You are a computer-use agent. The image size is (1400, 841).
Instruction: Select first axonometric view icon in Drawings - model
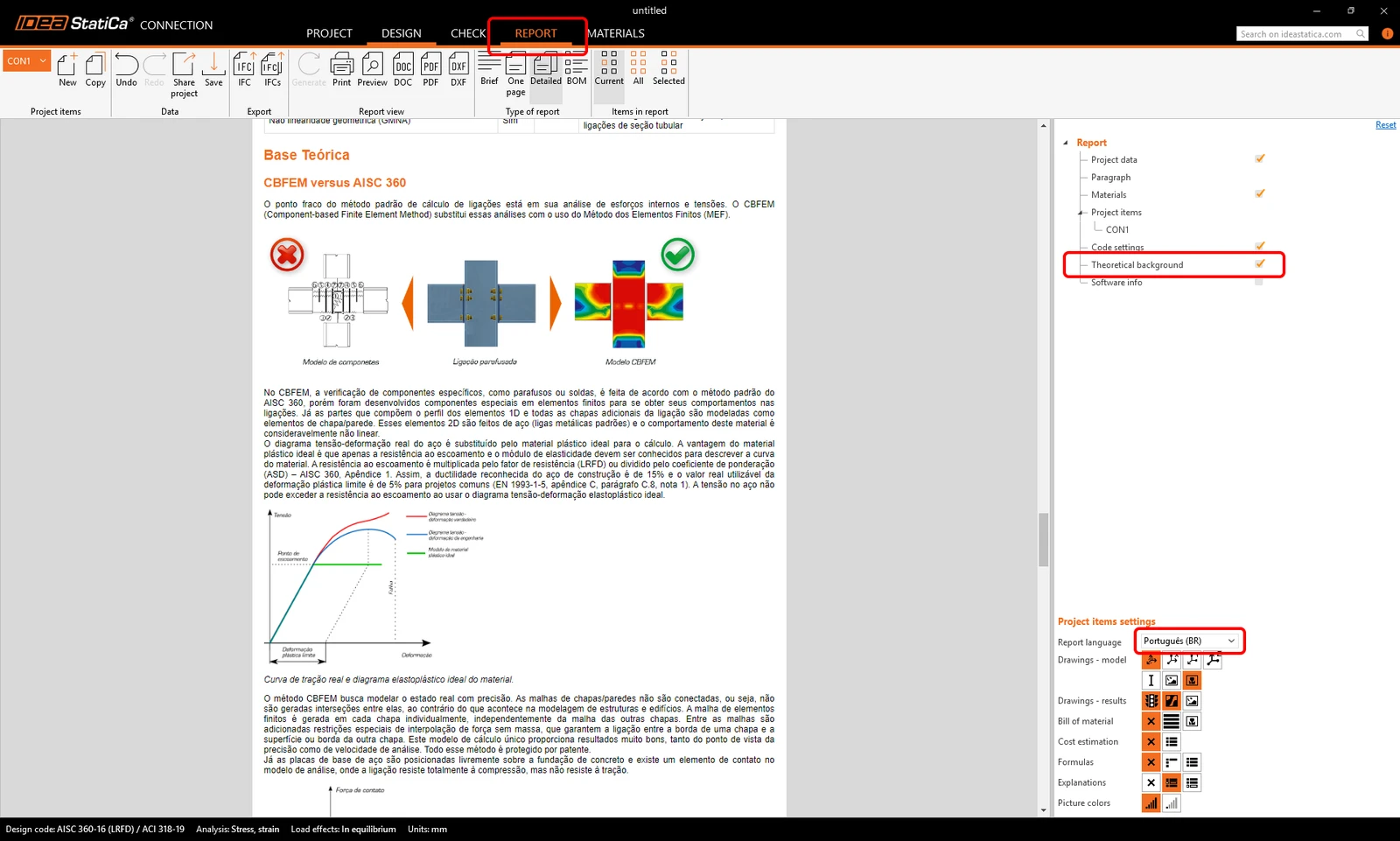pyautogui.click(x=1151, y=660)
